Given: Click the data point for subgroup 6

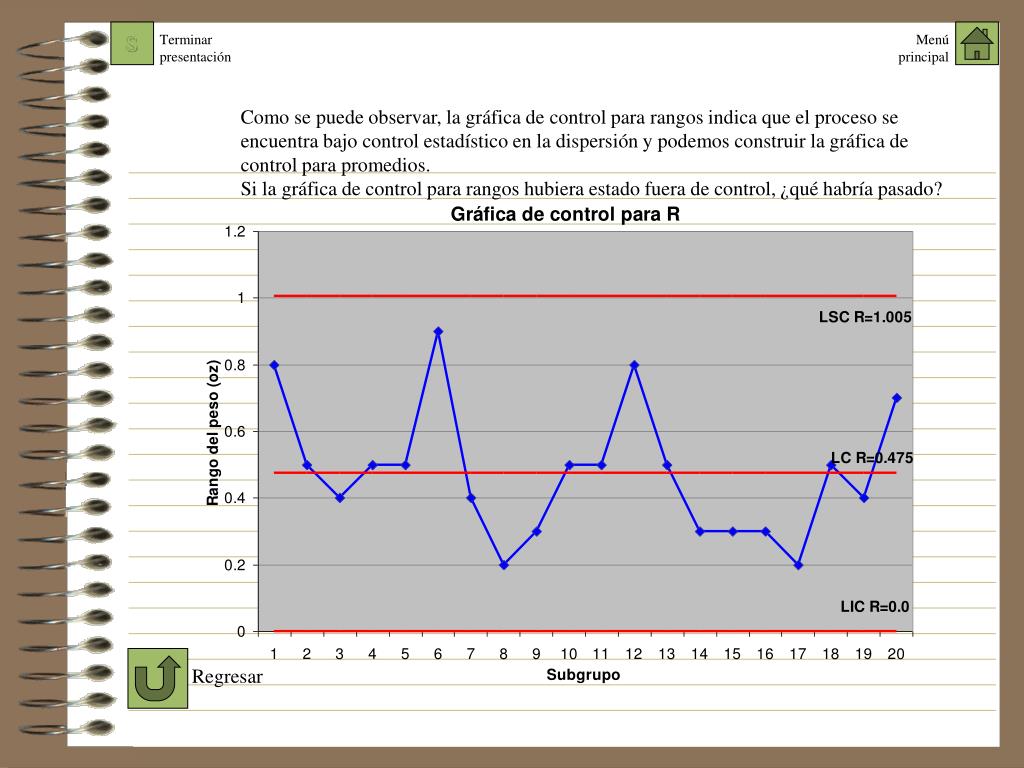Looking at the screenshot, I should coord(438,332).
